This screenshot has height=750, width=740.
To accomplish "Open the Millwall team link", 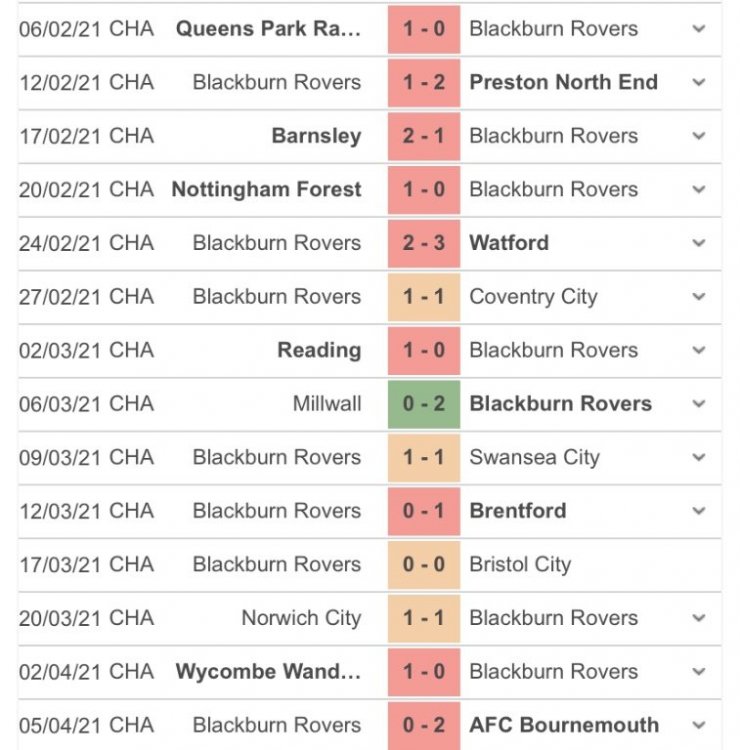I will pos(327,404).
